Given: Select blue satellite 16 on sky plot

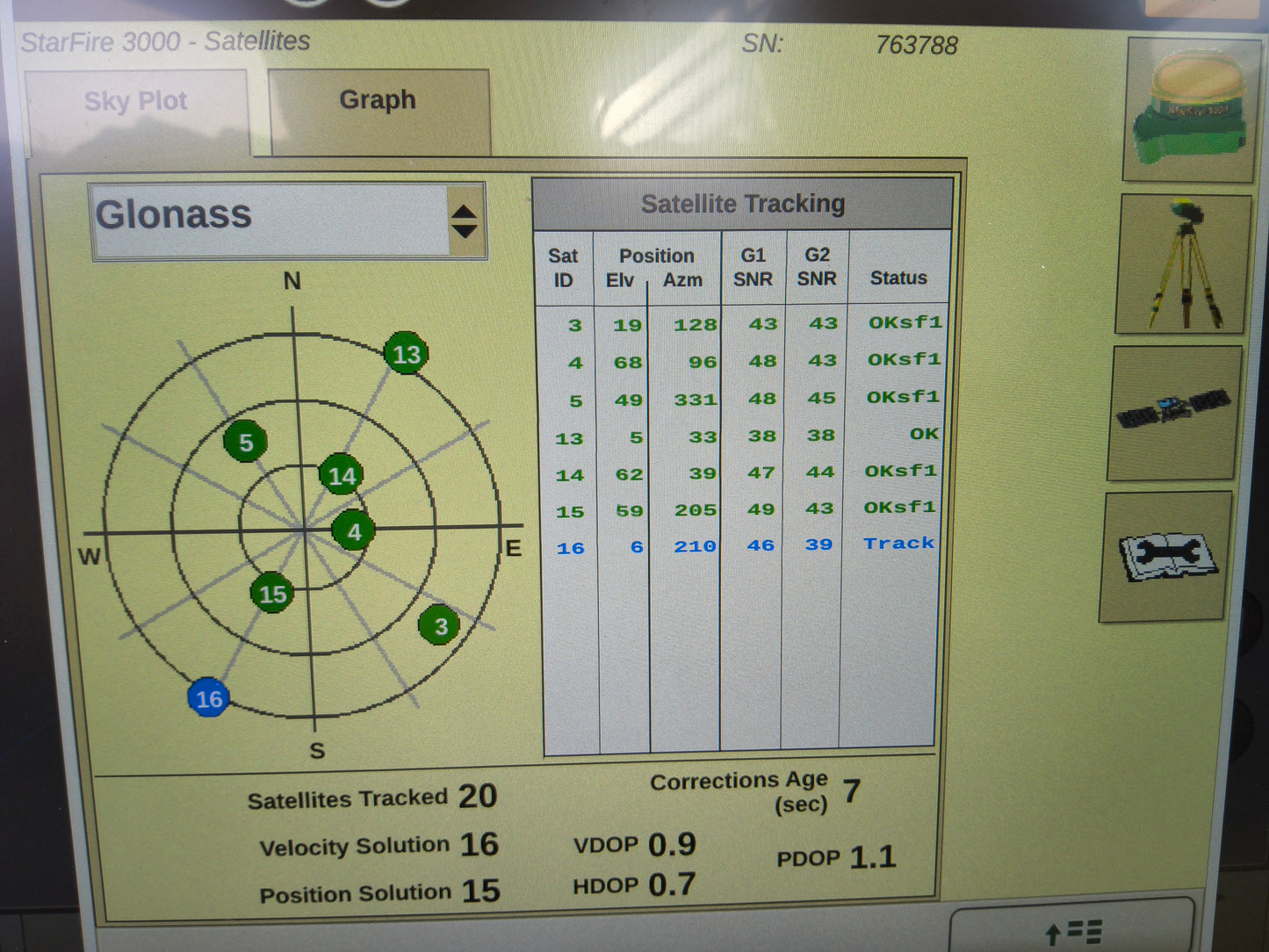Looking at the screenshot, I should click(209, 698).
